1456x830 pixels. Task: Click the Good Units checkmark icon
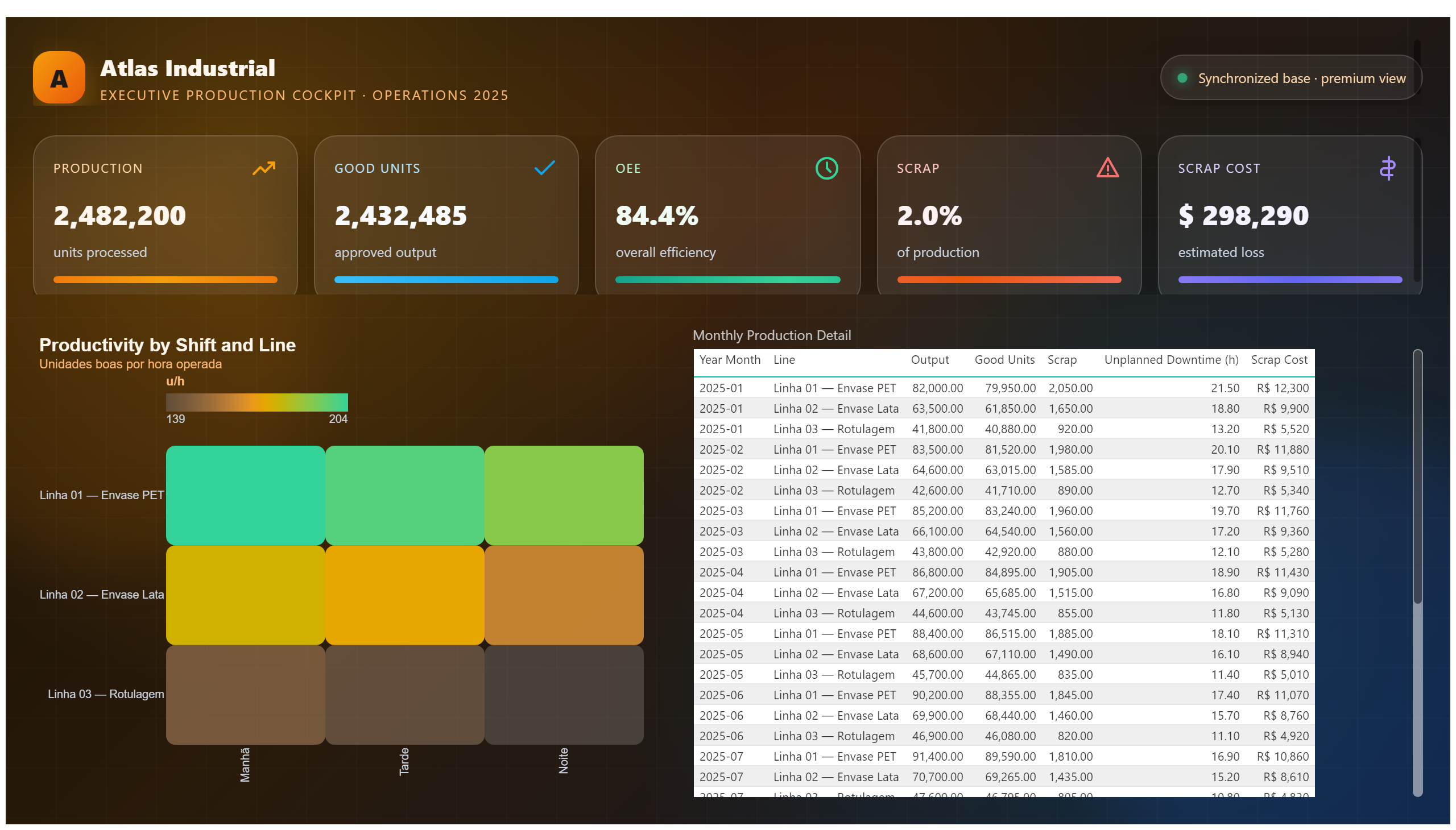coord(545,168)
